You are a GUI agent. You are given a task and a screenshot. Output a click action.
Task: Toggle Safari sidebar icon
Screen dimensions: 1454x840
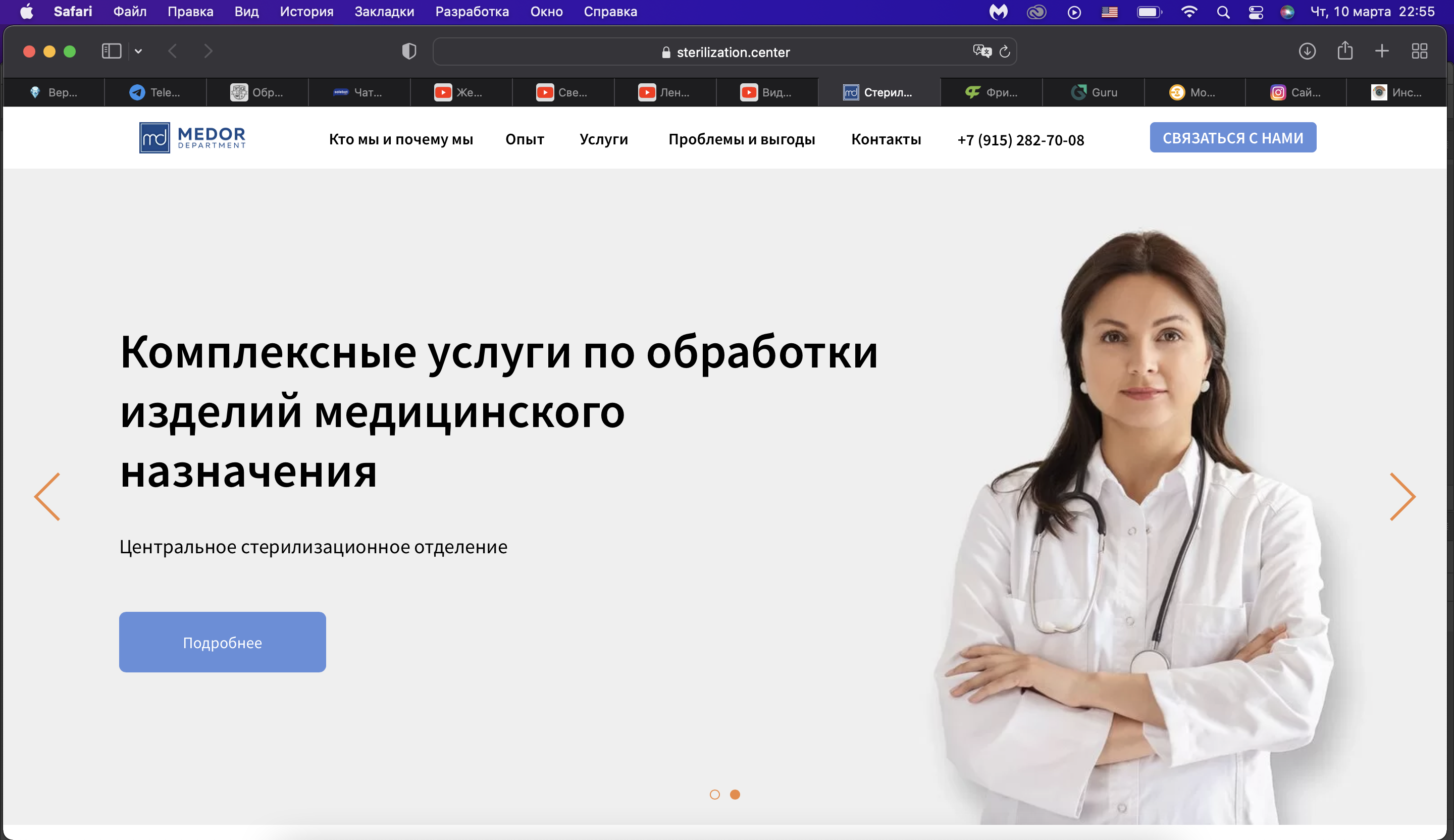pyautogui.click(x=112, y=51)
